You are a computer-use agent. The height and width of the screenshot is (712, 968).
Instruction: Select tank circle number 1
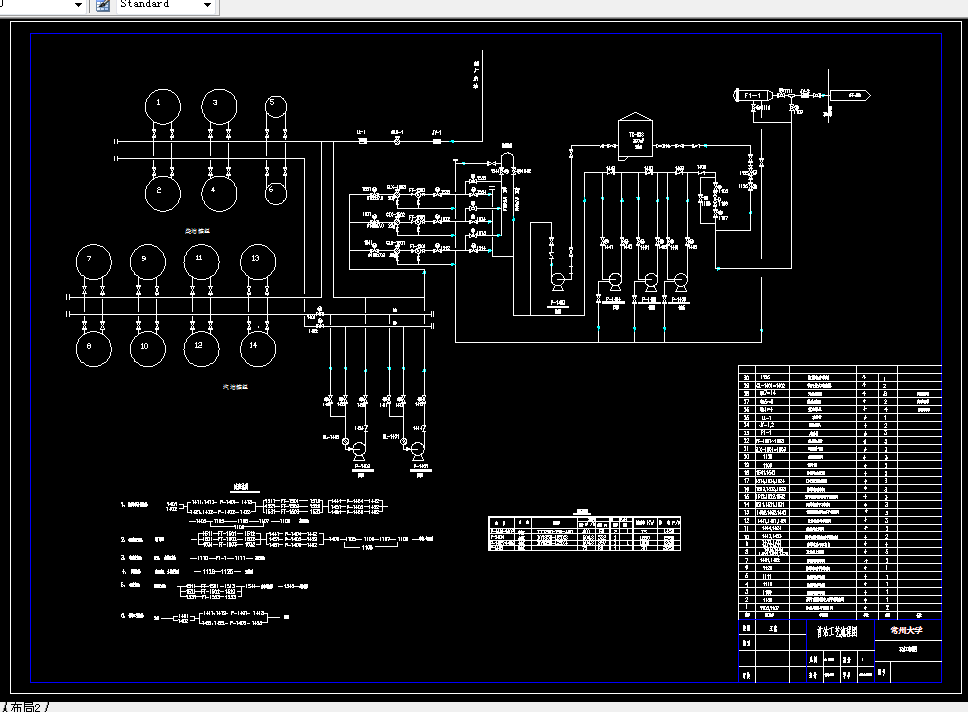[163, 107]
